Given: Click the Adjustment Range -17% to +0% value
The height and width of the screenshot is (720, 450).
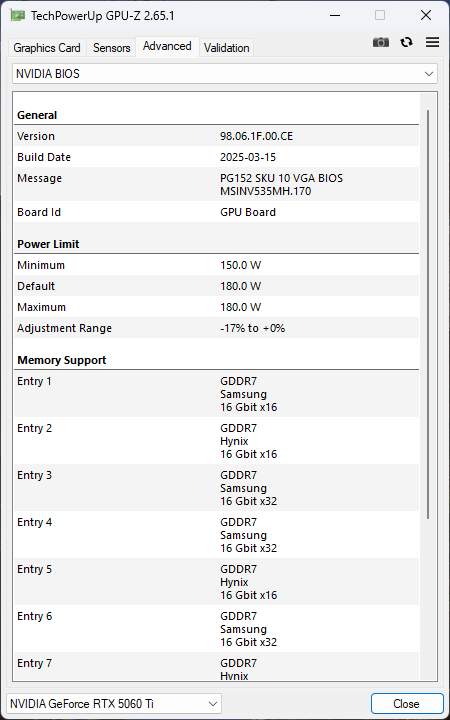Looking at the screenshot, I should pos(253,328).
